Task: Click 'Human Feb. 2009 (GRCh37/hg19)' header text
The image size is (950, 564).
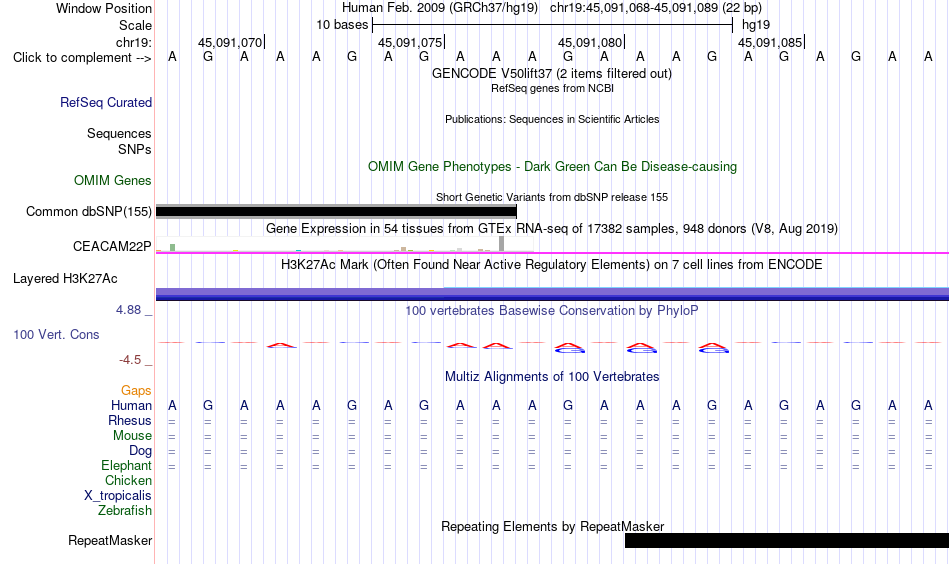Action: click(440, 8)
